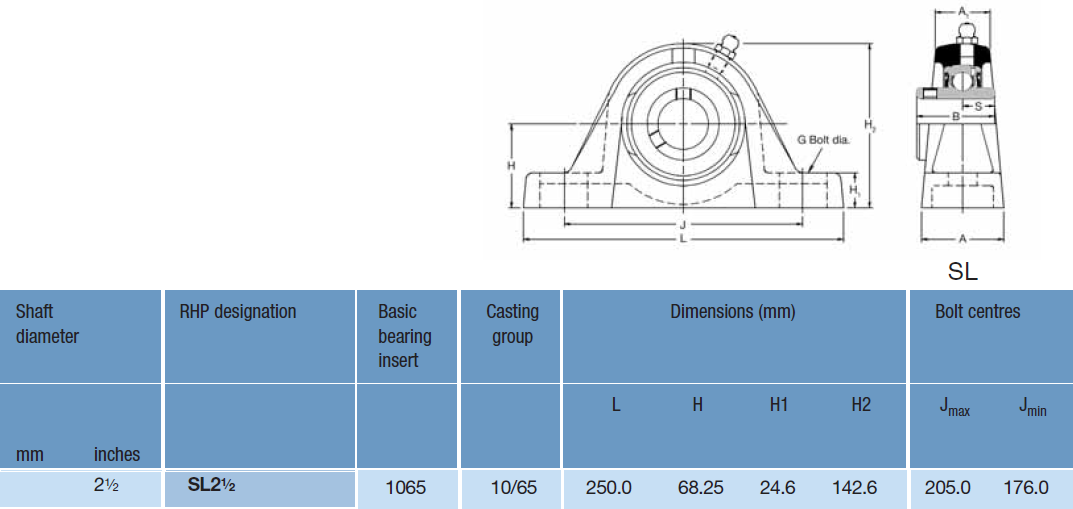Screen dimensions: 1073x509
Task: Select the 1065 bearing insert value
Action: pyautogui.click(x=406, y=488)
